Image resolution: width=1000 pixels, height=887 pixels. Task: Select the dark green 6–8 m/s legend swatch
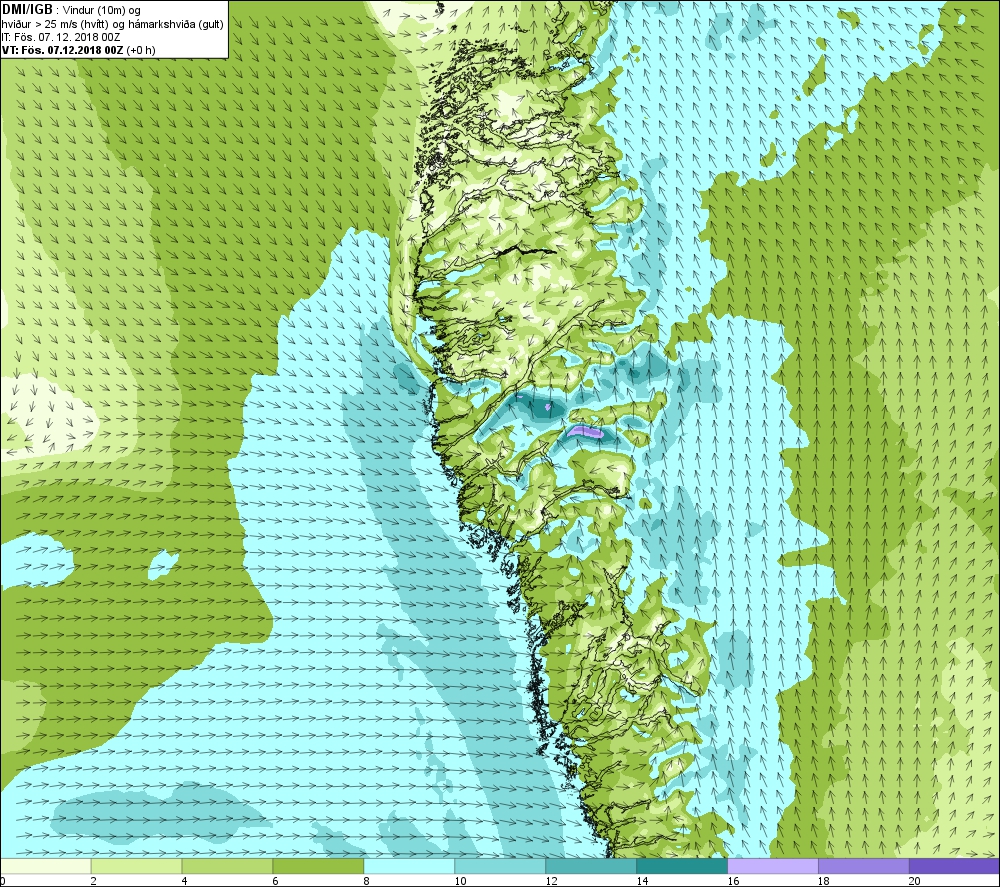coord(318,866)
